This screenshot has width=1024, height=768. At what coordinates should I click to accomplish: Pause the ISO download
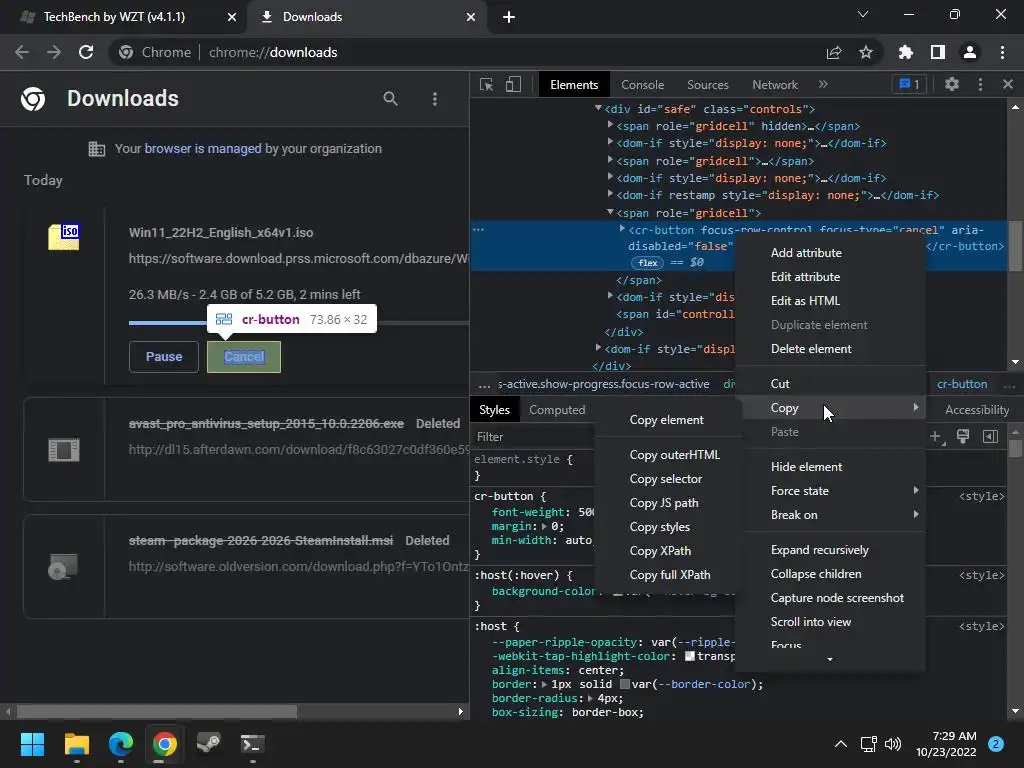164,357
